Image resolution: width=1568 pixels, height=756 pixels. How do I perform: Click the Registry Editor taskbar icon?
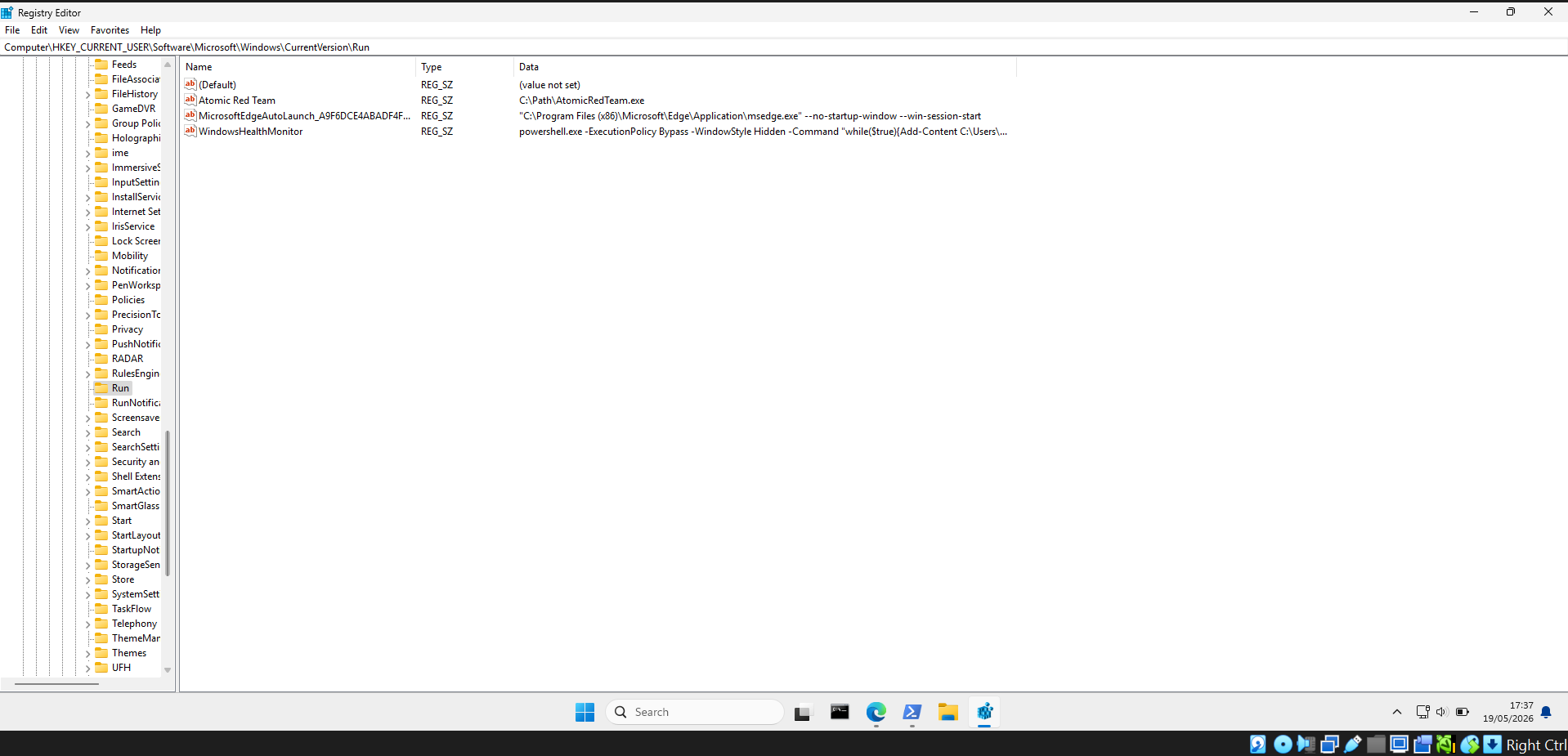984,712
